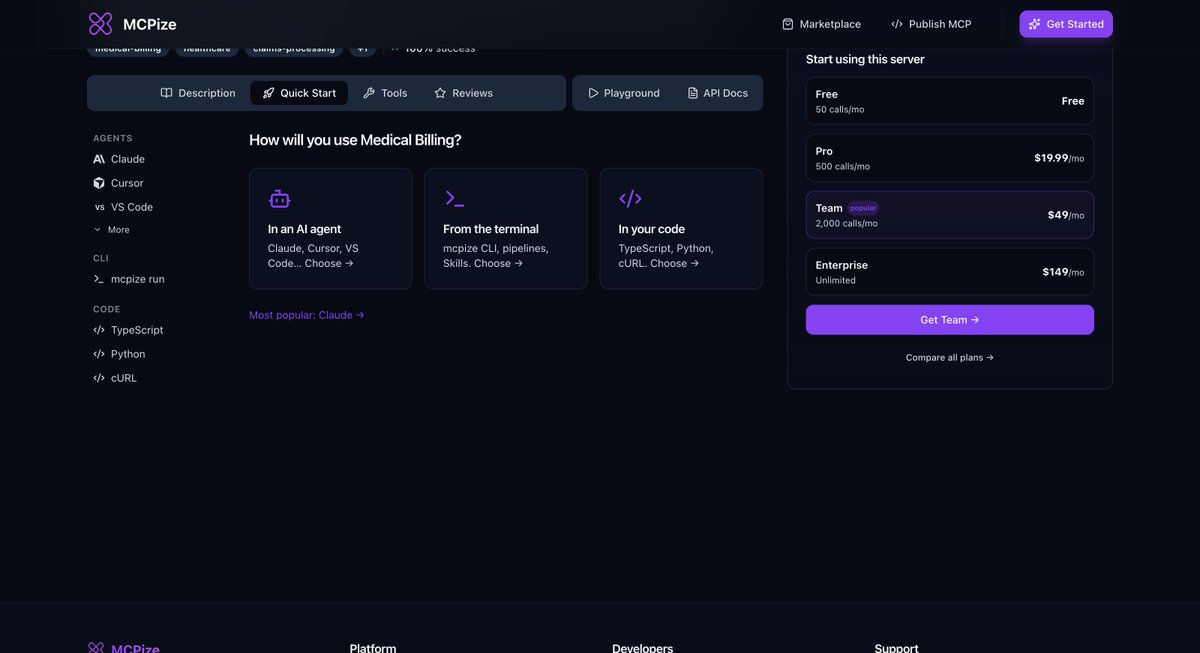Choose the From the terminal card
The height and width of the screenshot is (653, 1200).
pos(506,229)
